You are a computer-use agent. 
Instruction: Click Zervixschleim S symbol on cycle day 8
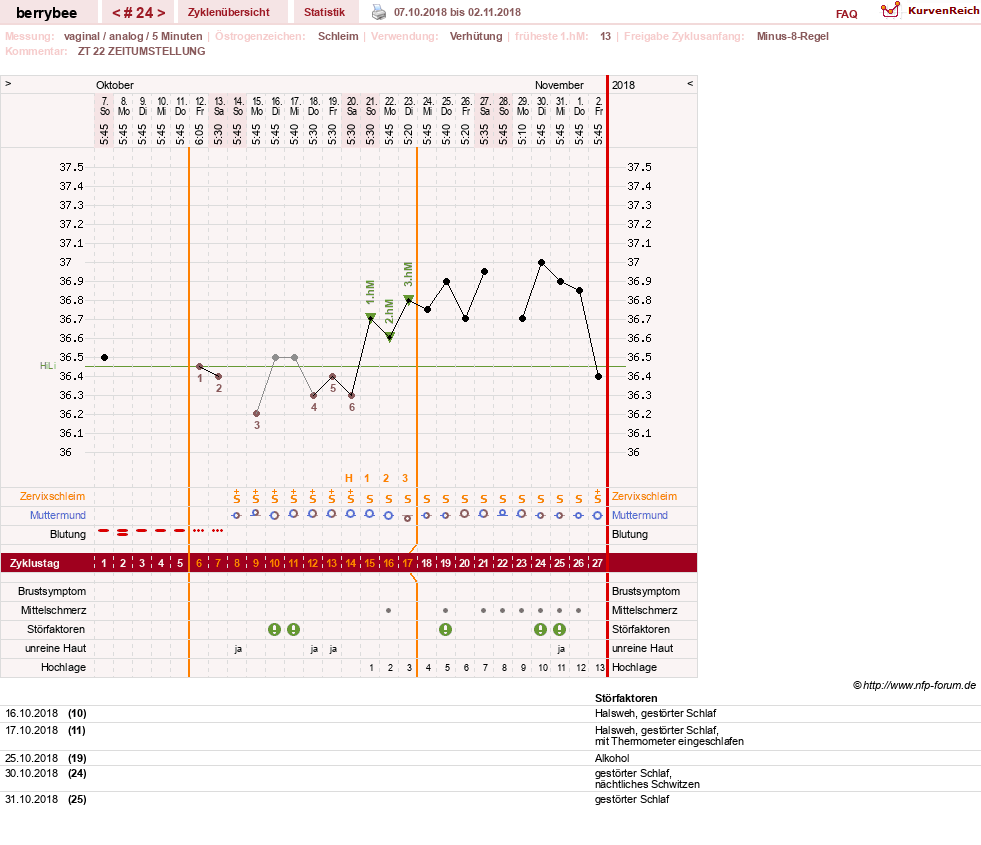click(236, 497)
